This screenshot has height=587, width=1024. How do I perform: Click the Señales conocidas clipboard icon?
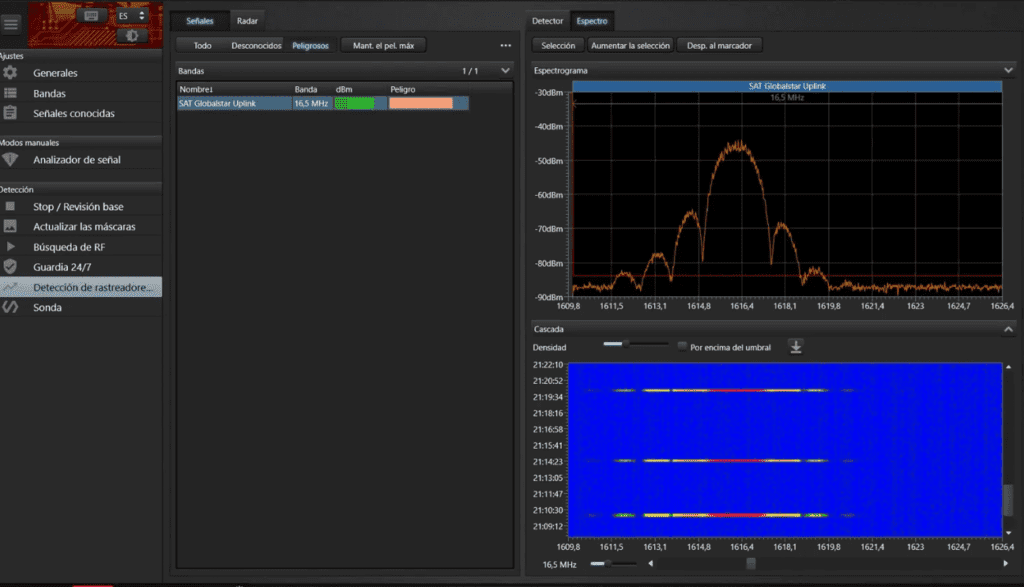click(x=10, y=113)
